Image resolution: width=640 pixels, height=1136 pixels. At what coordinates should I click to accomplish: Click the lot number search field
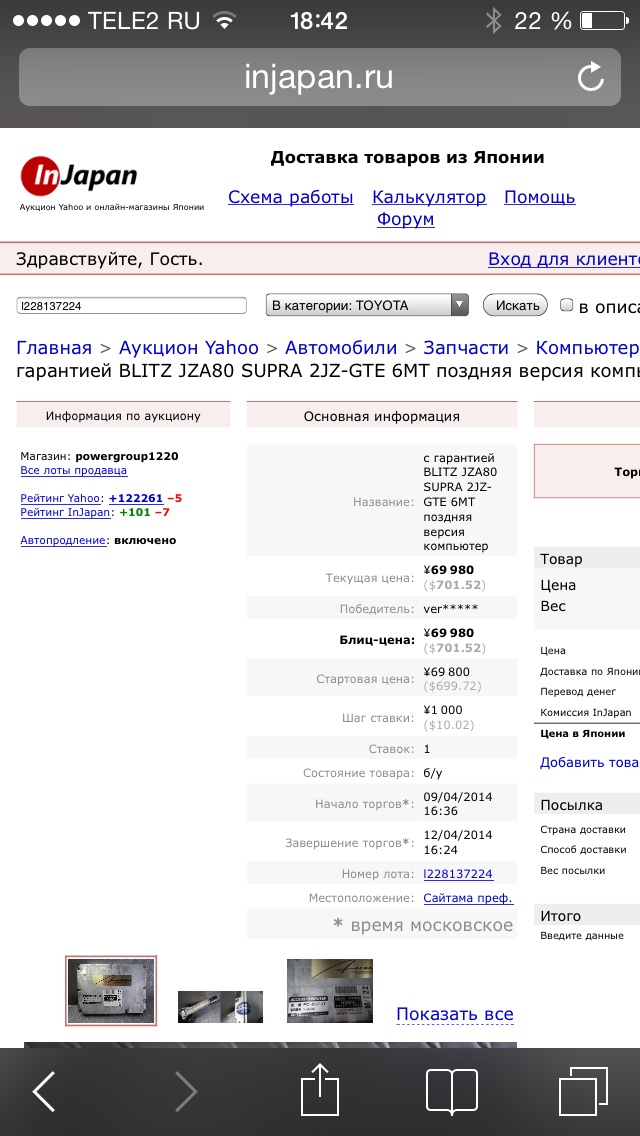[131, 306]
